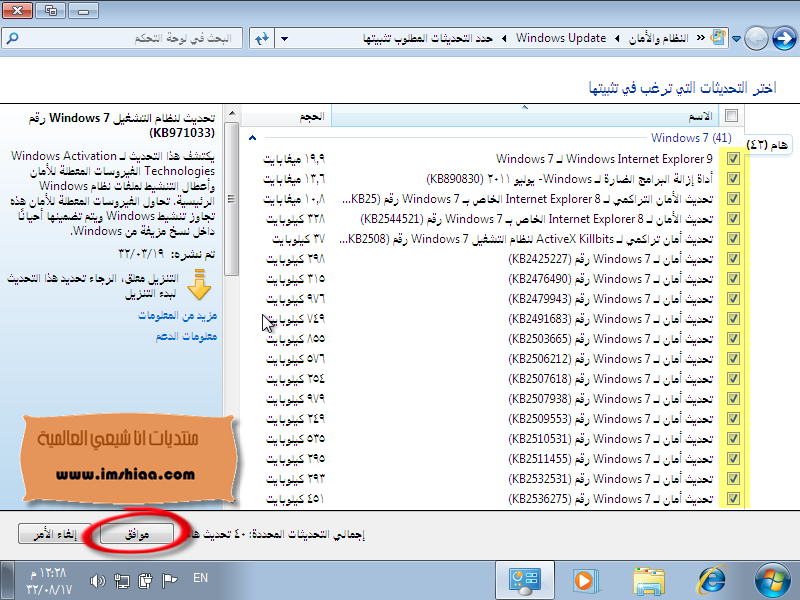The width and height of the screenshot is (800, 600).
Task: Click the details pane scrollbar thumb
Action: 232,199
